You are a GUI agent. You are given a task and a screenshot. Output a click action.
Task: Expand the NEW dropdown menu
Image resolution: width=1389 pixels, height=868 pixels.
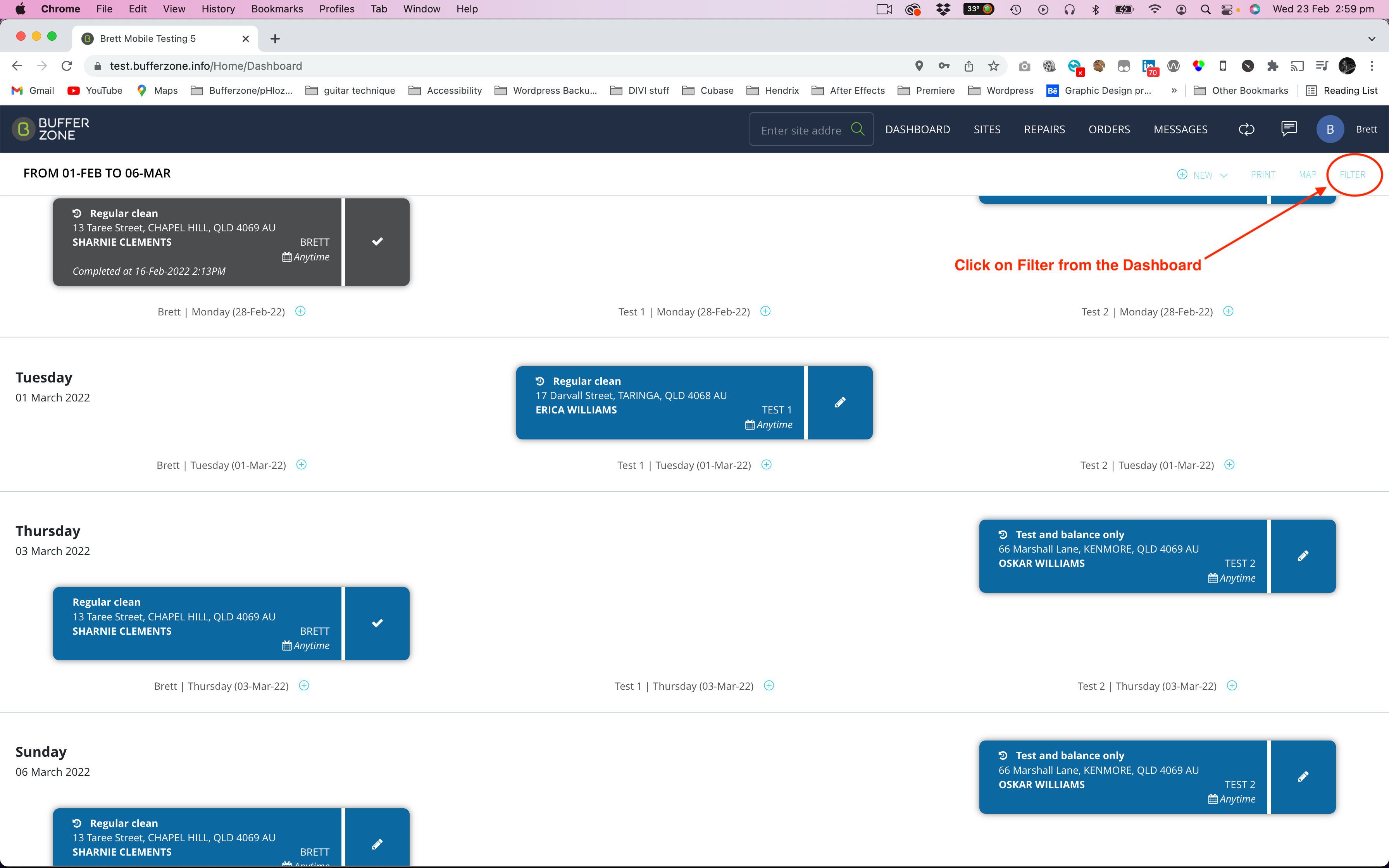pos(1203,174)
